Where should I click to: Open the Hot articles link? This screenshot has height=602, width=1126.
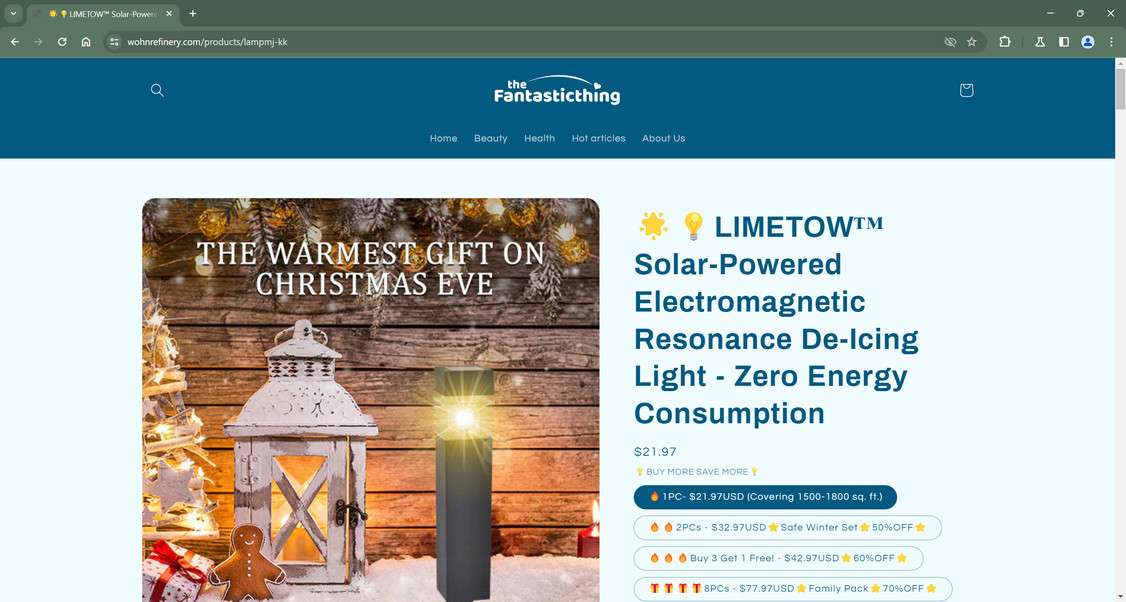point(598,138)
